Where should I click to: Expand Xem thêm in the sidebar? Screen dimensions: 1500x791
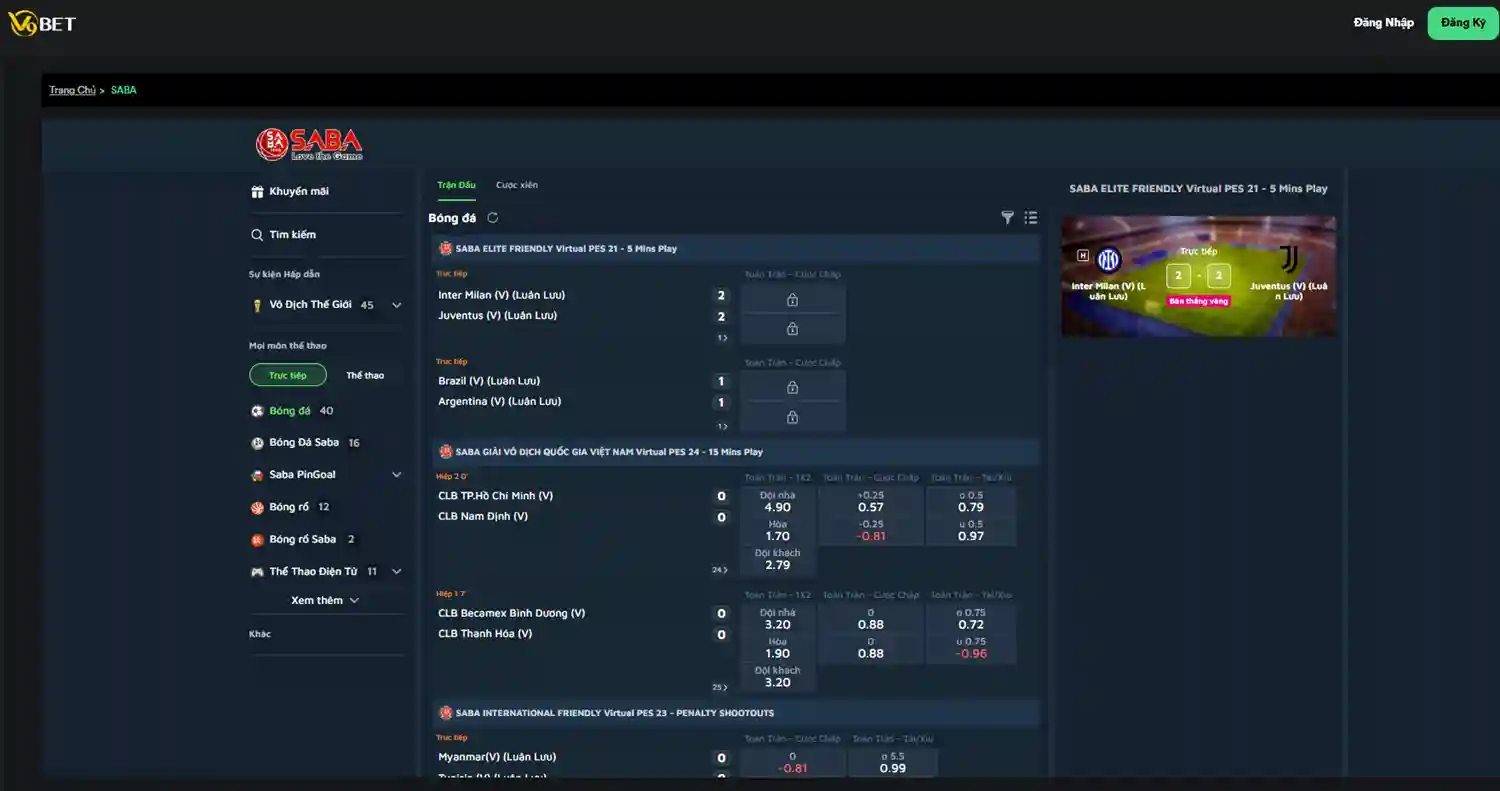coord(327,600)
